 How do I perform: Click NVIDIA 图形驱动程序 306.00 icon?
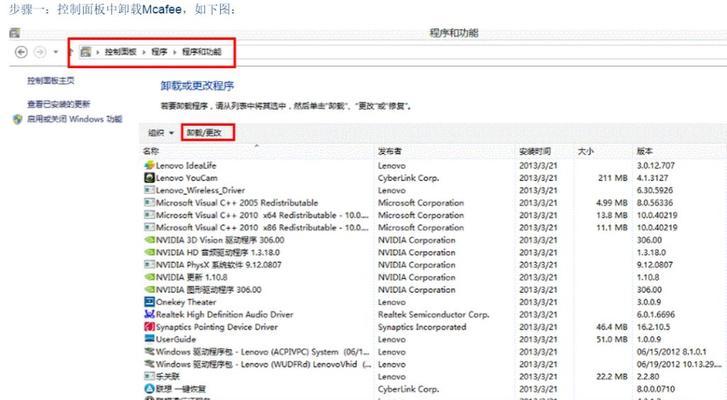click(x=149, y=290)
